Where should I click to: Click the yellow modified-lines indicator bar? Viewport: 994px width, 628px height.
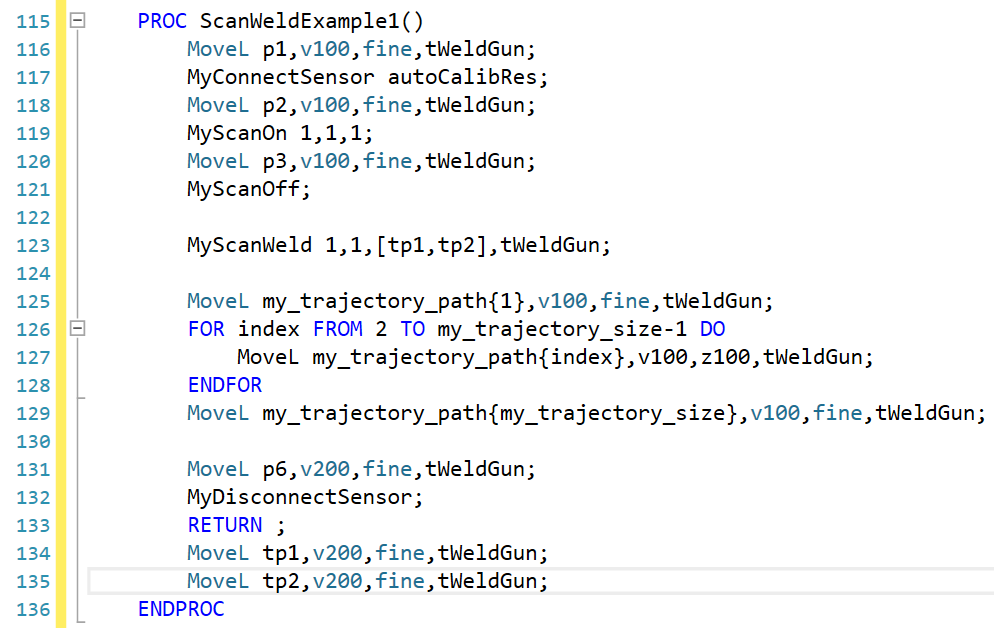(x=62, y=300)
